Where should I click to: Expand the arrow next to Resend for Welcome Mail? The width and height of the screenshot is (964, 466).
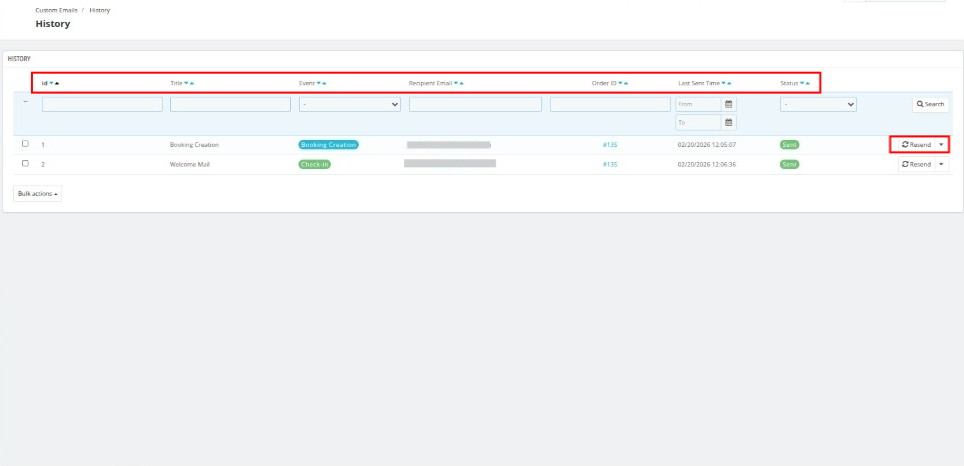[x=941, y=164]
